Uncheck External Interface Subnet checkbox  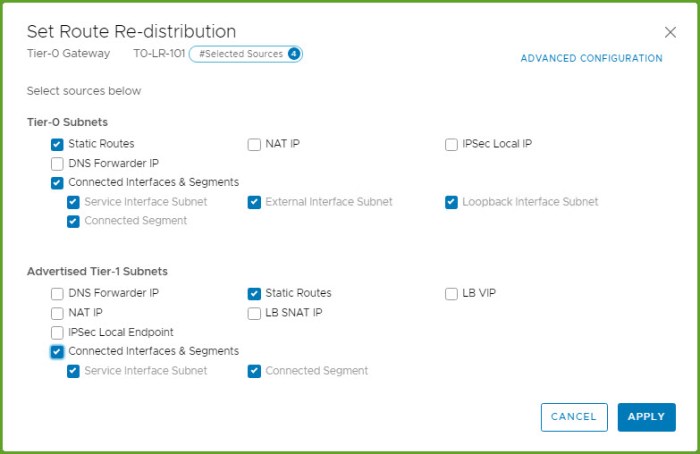pos(254,202)
